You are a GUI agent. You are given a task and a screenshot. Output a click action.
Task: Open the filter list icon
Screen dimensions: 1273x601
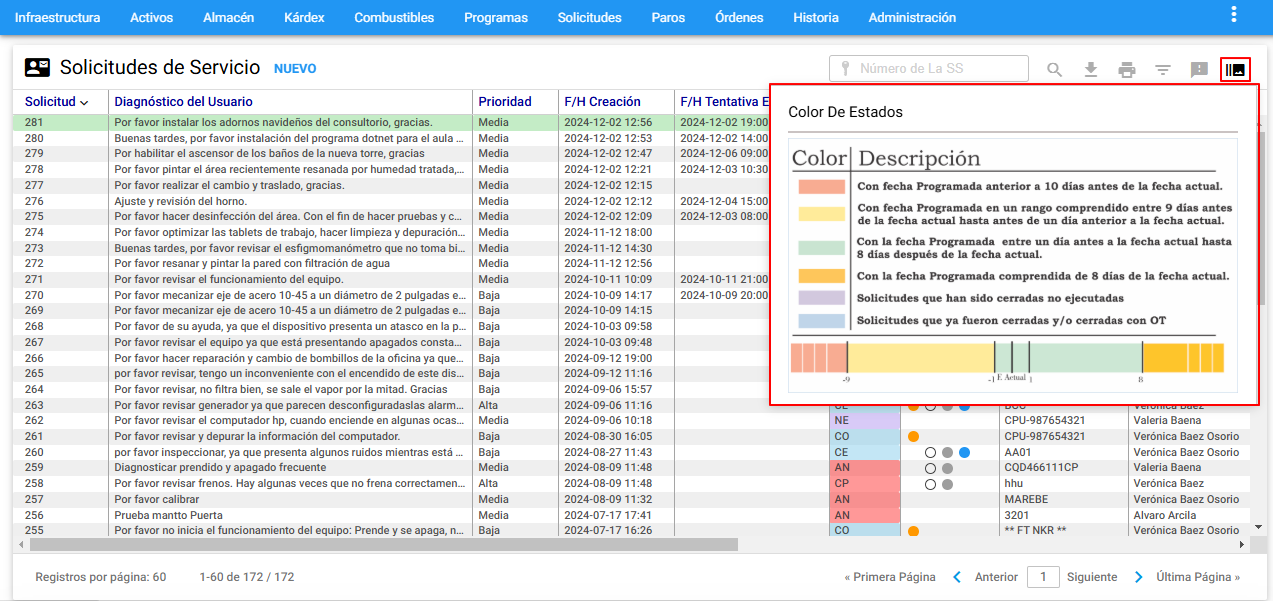(1163, 70)
